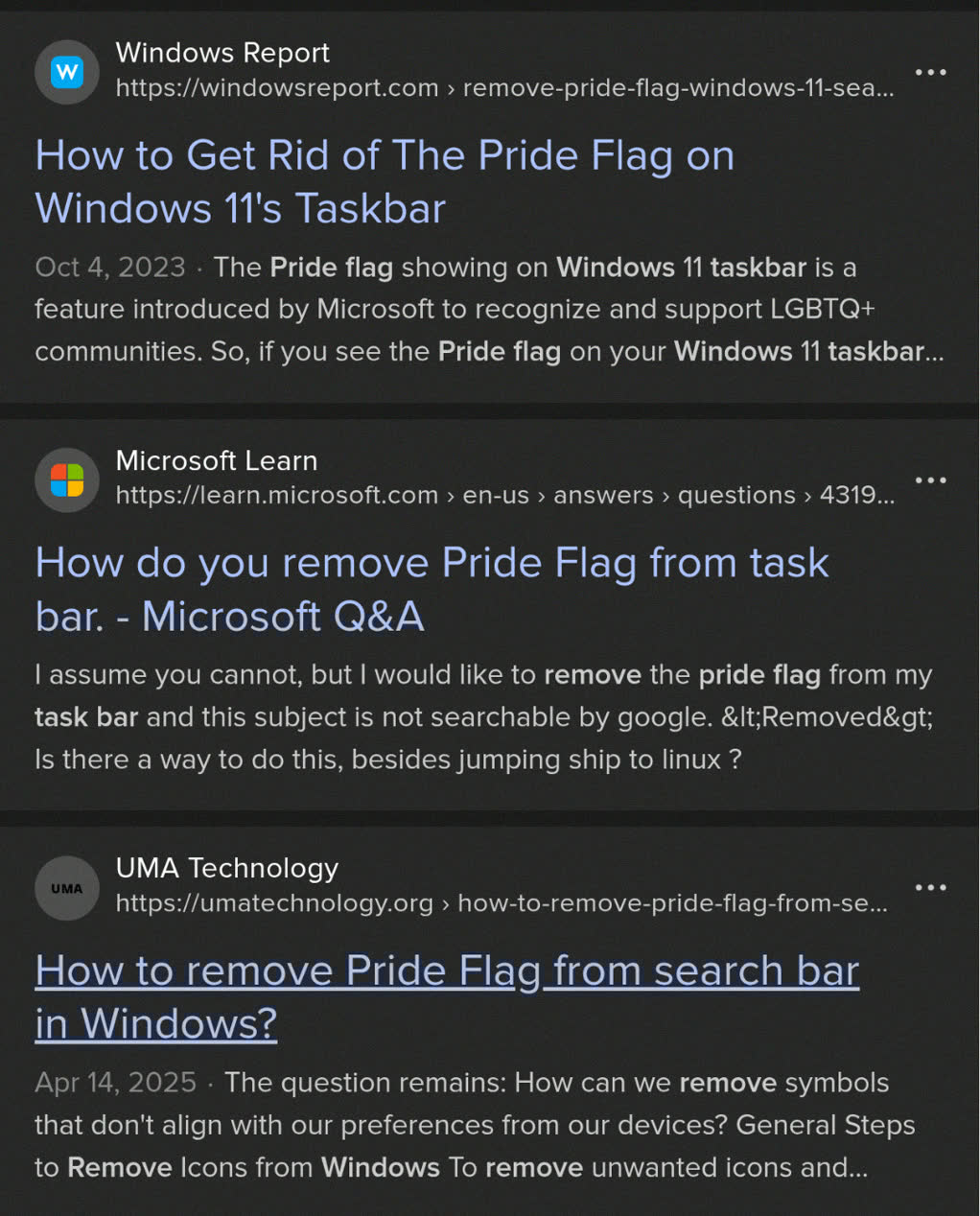Open the three-dot options for Microsoft Learn result
Image resolution: width=980 pixels, height=1216 pixels.
click(x=930, y=479)
